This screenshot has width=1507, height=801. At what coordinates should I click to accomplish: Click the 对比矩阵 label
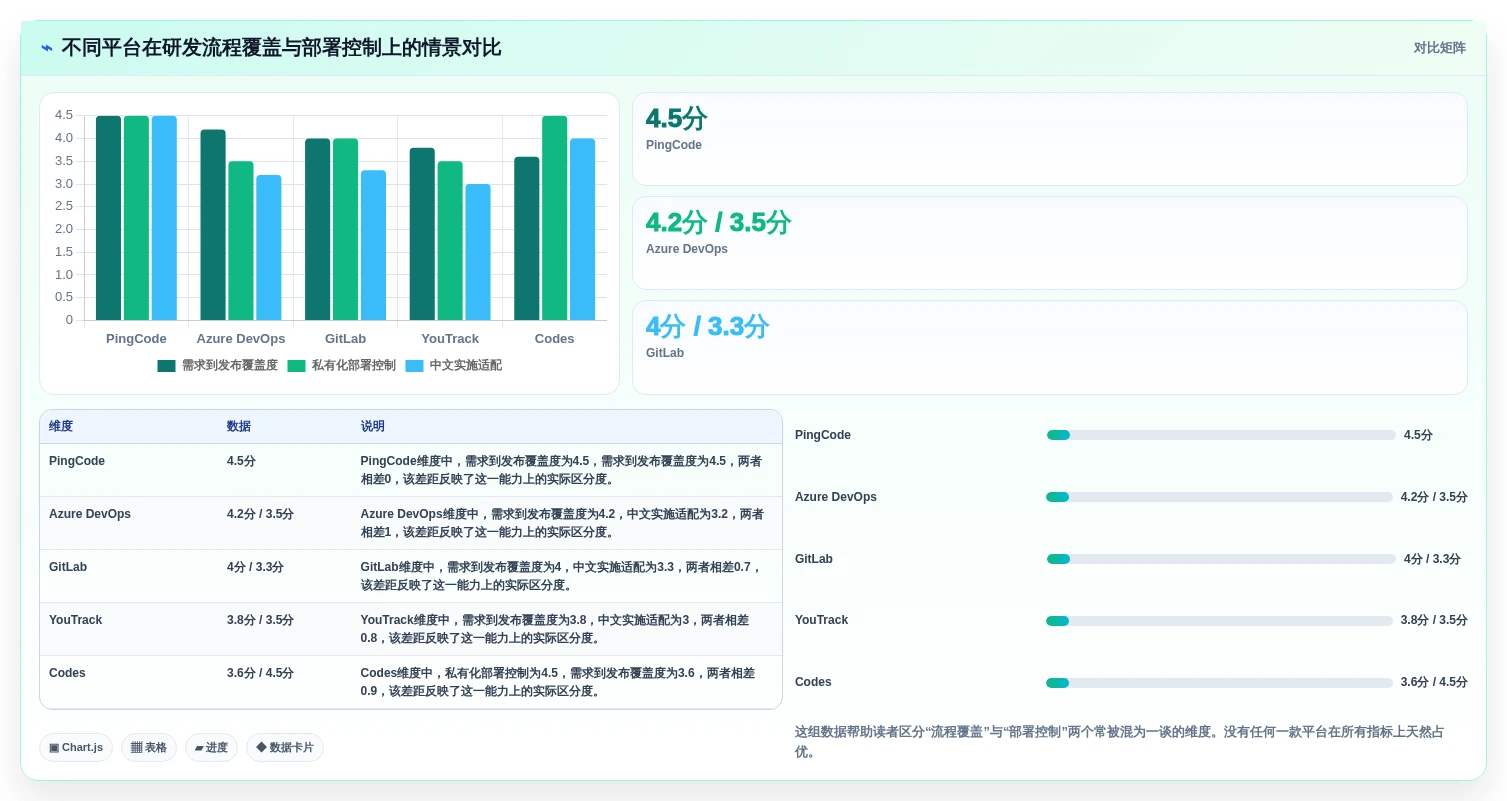click(x=1439, y=48)
